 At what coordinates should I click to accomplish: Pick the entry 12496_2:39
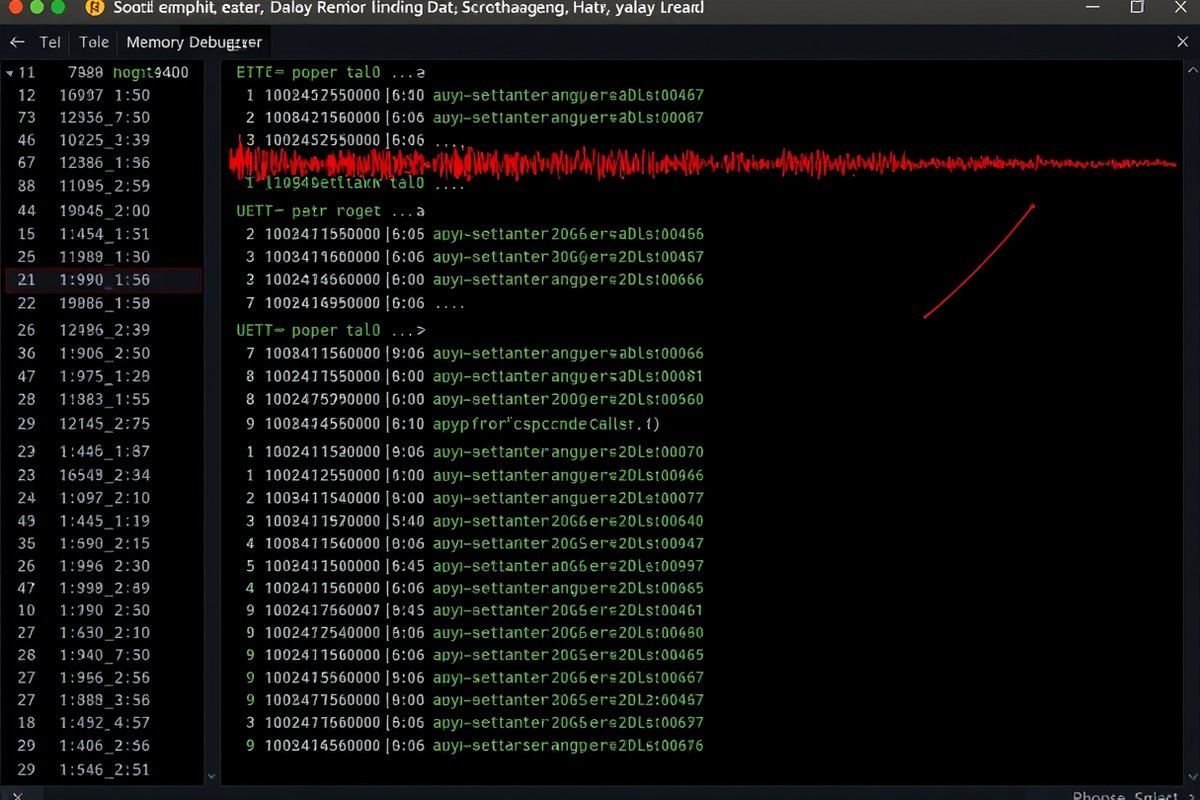click(x=104, y=329)
